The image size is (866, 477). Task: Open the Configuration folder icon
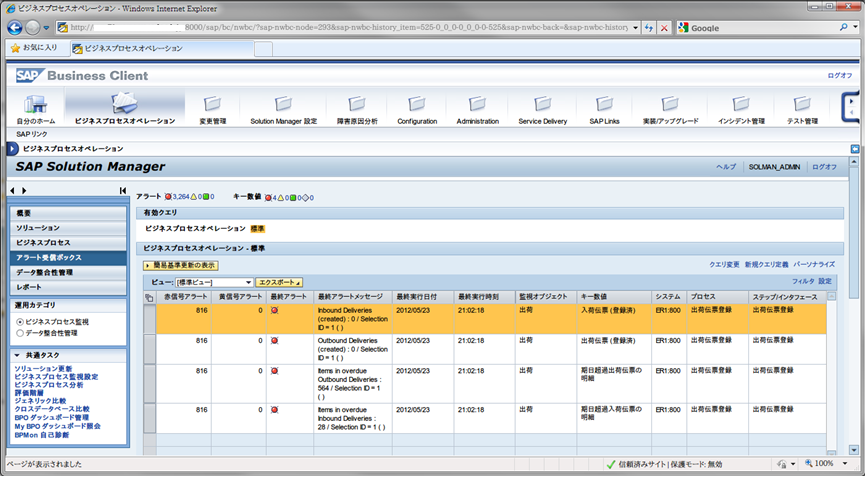click(x=417, y=103)
